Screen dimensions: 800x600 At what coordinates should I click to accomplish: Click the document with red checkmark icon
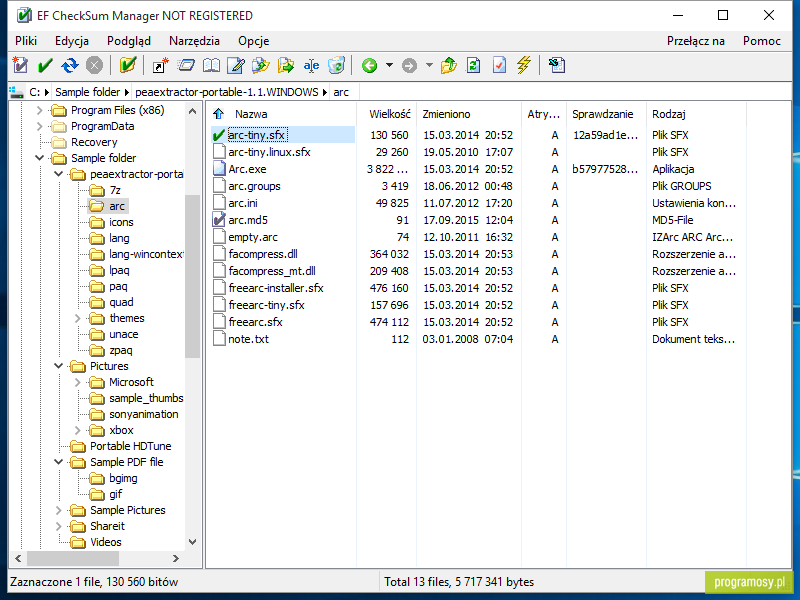pyautogui.click(x=499, y=65)
